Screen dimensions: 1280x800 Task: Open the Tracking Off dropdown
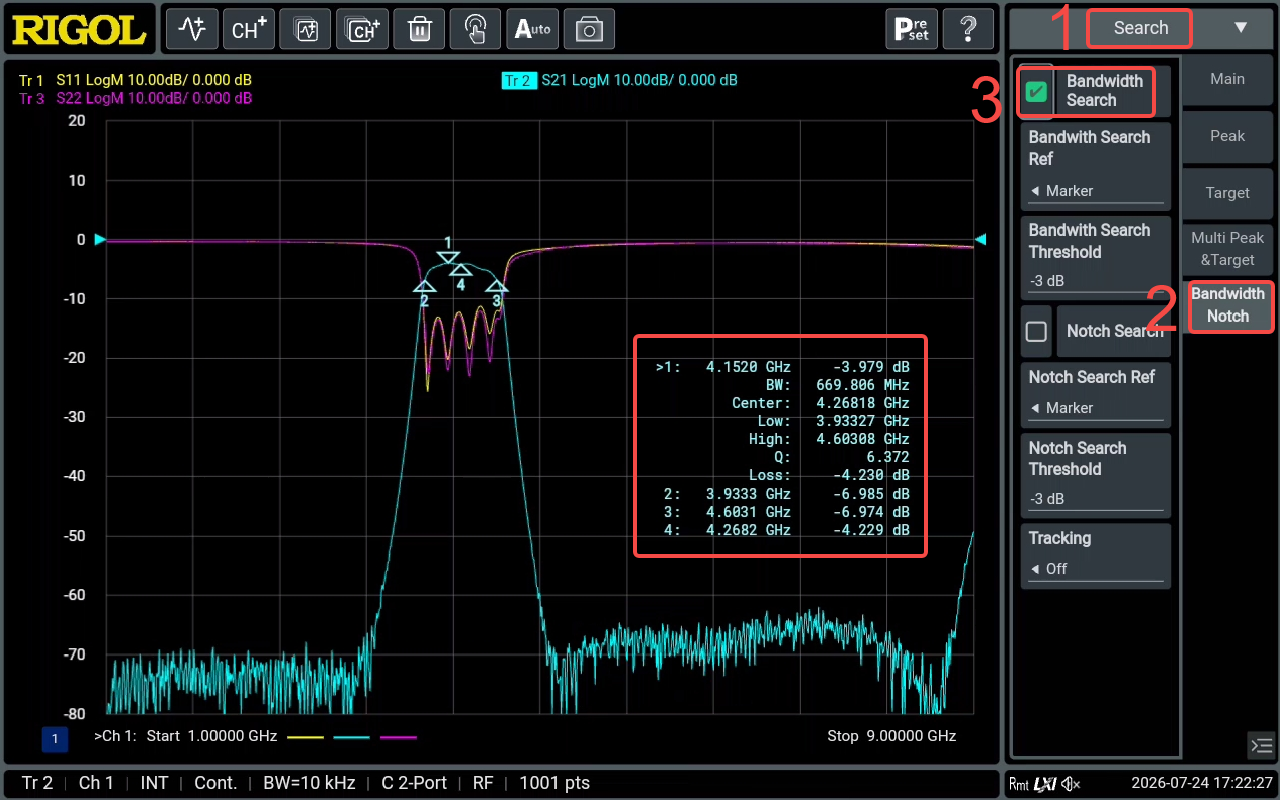1096,554
